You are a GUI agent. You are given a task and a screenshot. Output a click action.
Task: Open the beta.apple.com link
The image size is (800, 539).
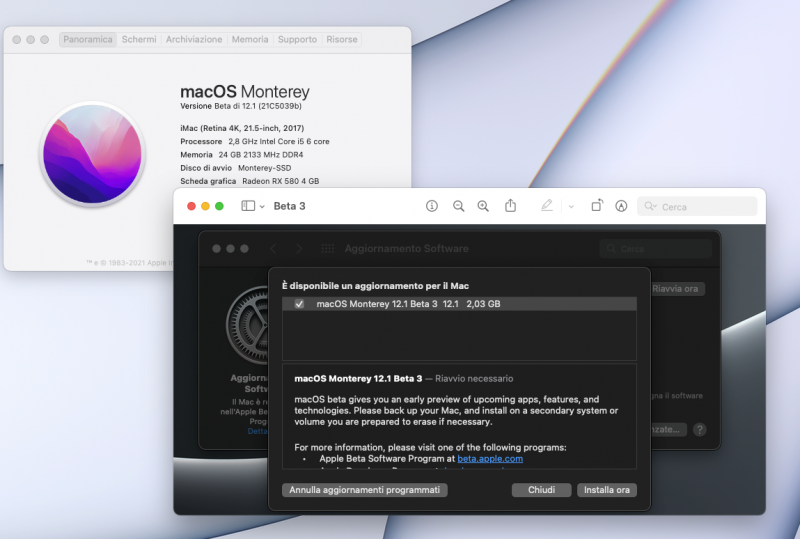[x=490, y=458]
